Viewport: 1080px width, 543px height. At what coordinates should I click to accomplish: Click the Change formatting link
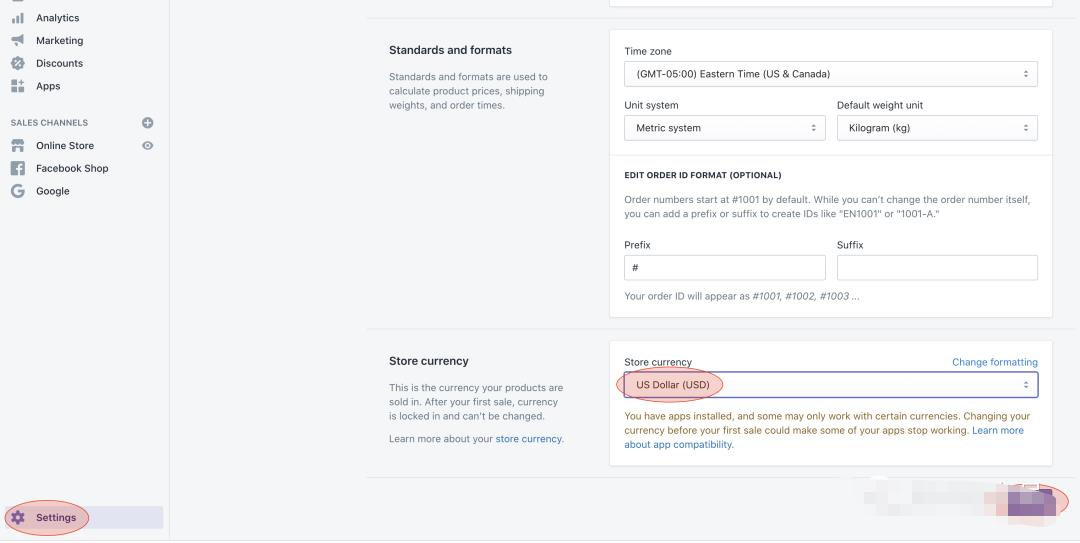point(994,362)
